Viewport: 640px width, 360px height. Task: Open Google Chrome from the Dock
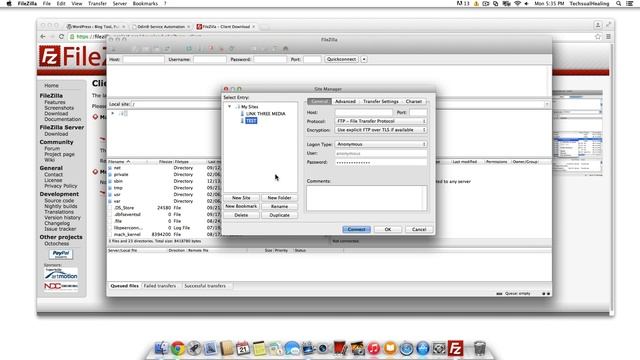tap(178, 348)
